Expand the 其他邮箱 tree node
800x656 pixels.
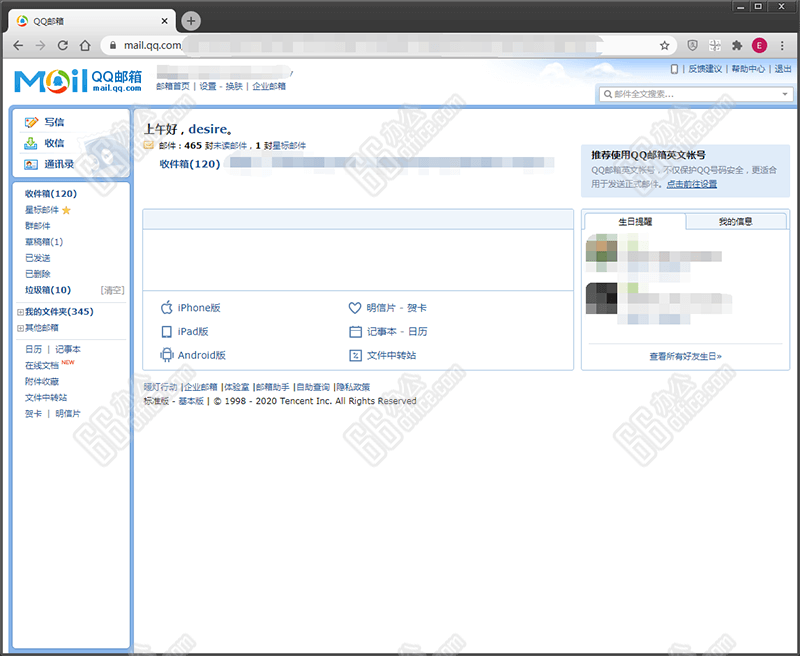coord(20,328)
